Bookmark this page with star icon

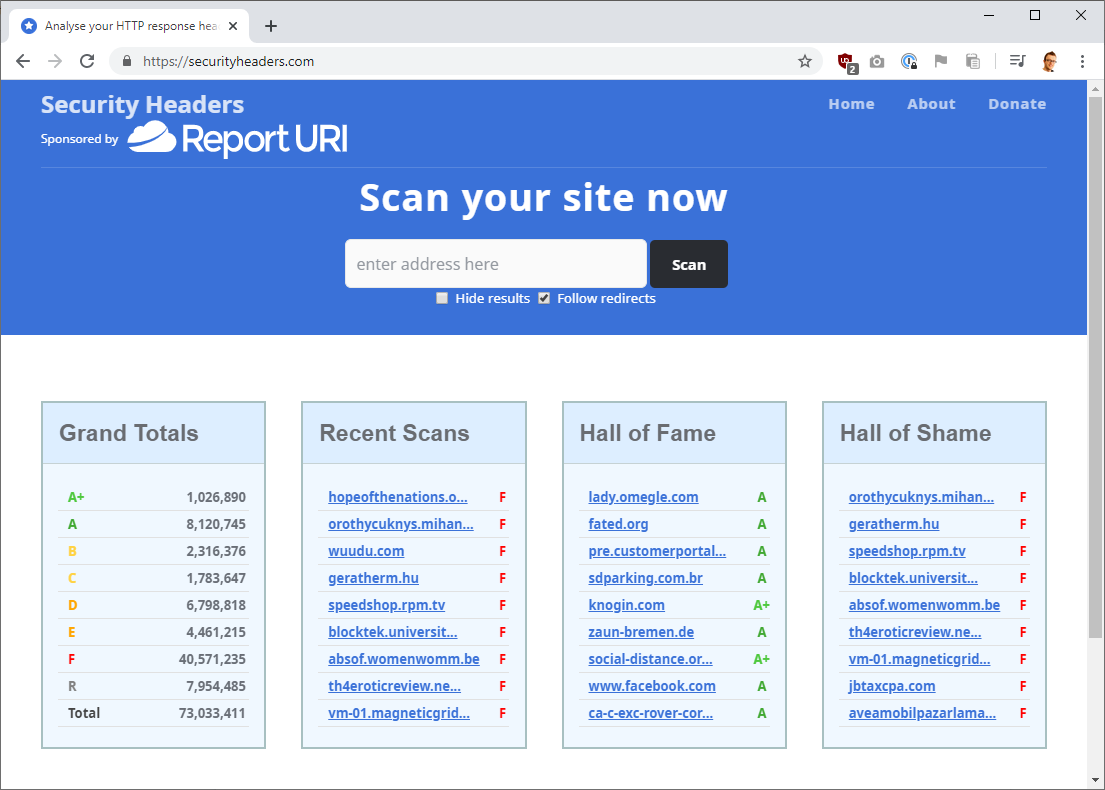coord(804,61)
